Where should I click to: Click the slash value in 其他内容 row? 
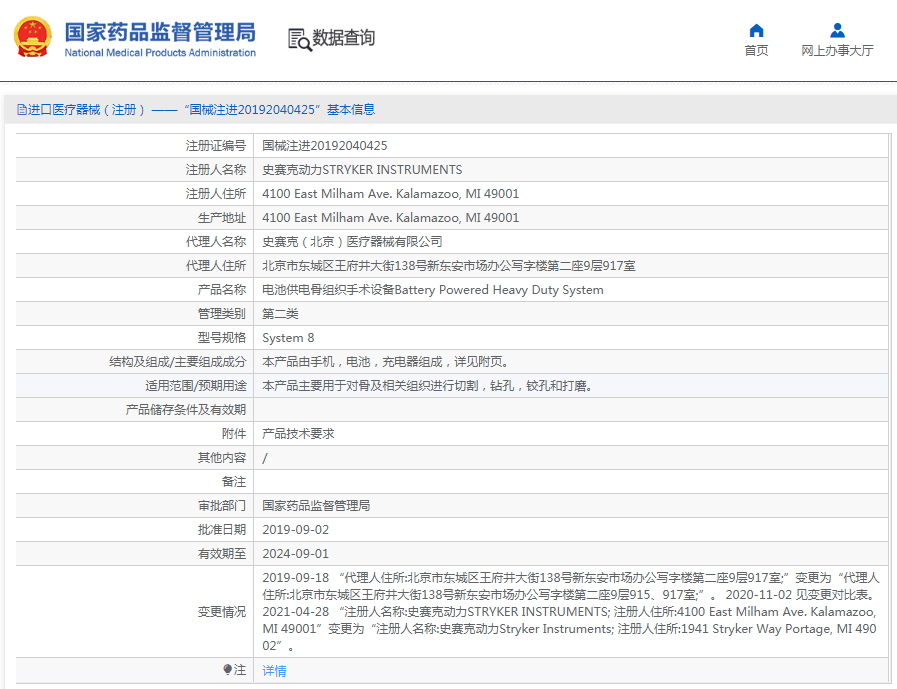pos(264,458)
